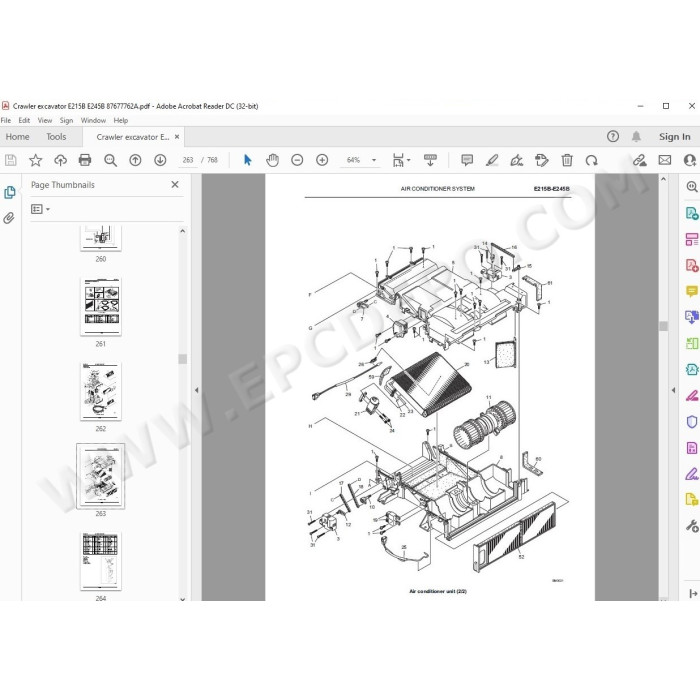
Task: Select page 264 thumbnail
Action: (x=101, y=561)
